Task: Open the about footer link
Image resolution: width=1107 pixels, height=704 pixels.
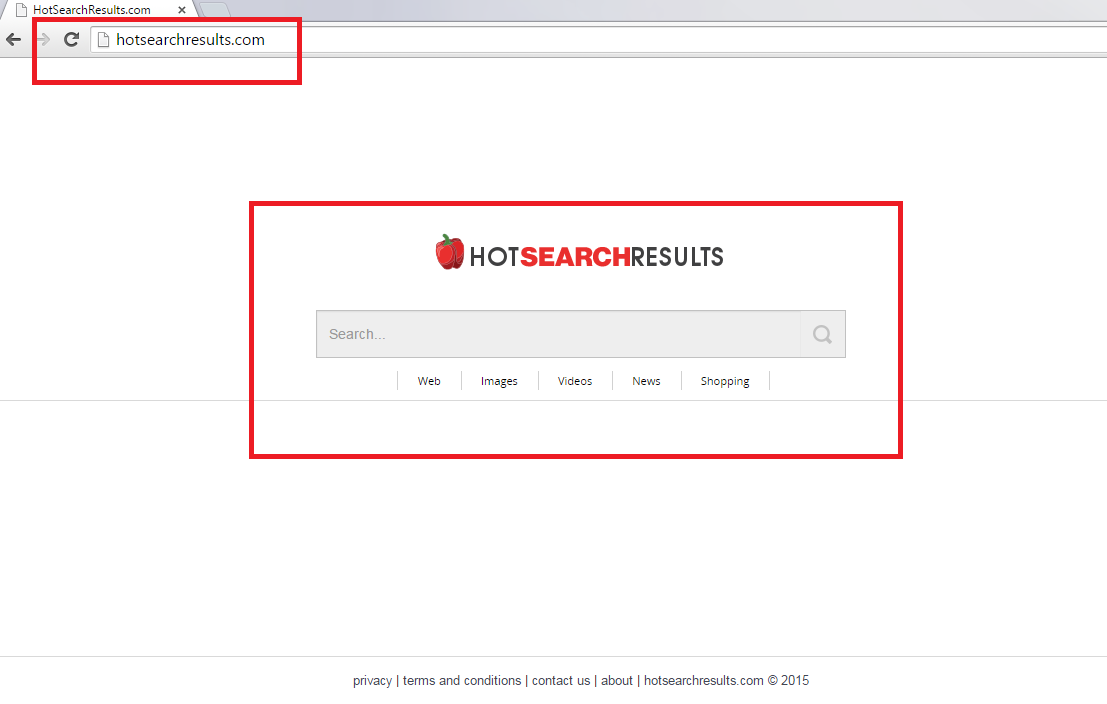Action: click(616, 681)
